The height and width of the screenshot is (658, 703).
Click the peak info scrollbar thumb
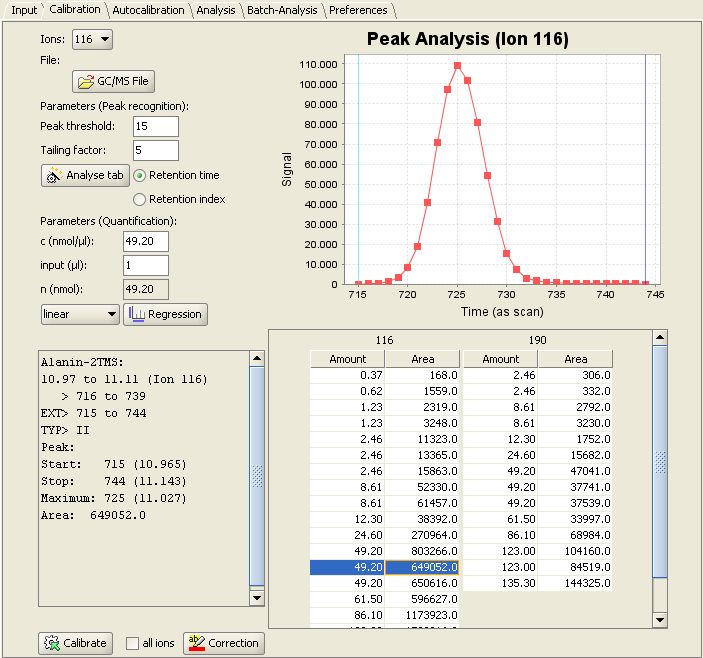point(257,476)
